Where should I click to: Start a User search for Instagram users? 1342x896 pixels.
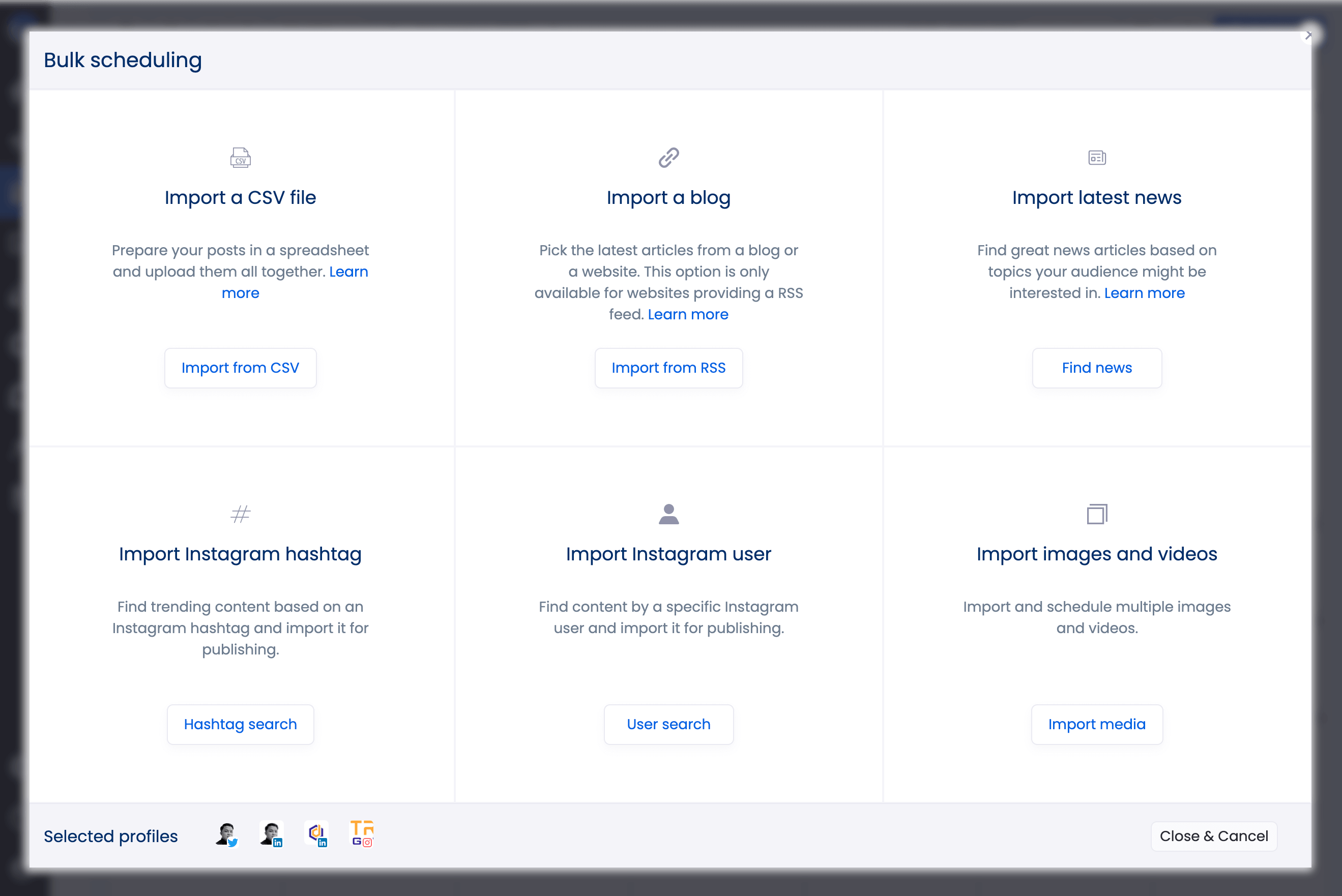tap(668, 724)
